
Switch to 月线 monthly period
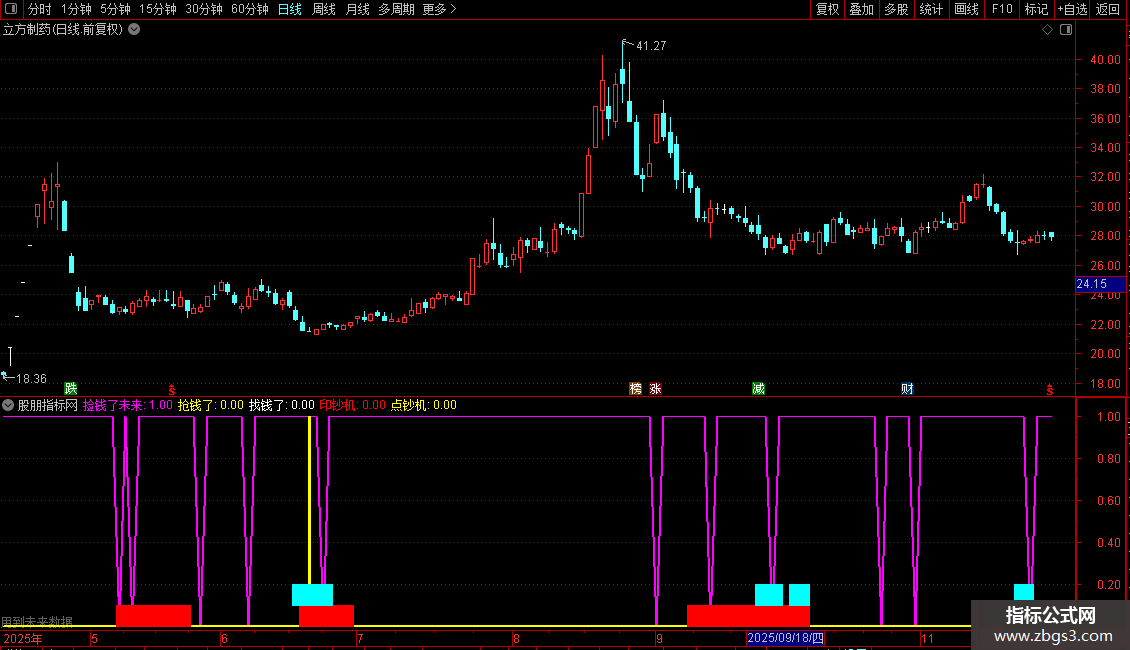357,9
